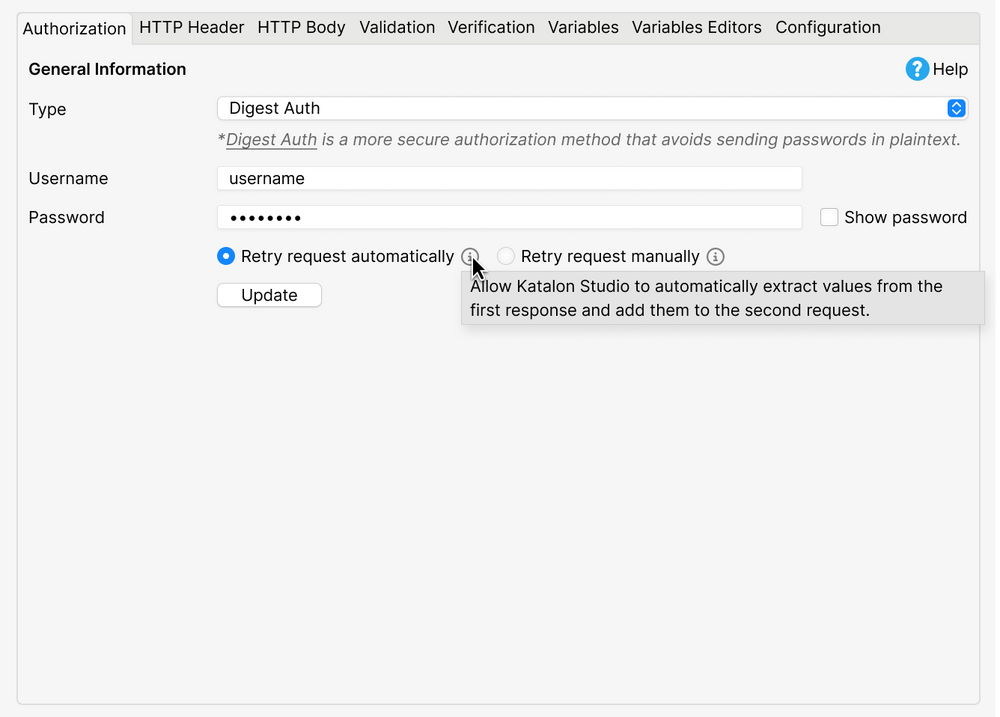The width and height of the screenshot is (1000, 717).
Task: Select Retry request manually
Action: 506,256
